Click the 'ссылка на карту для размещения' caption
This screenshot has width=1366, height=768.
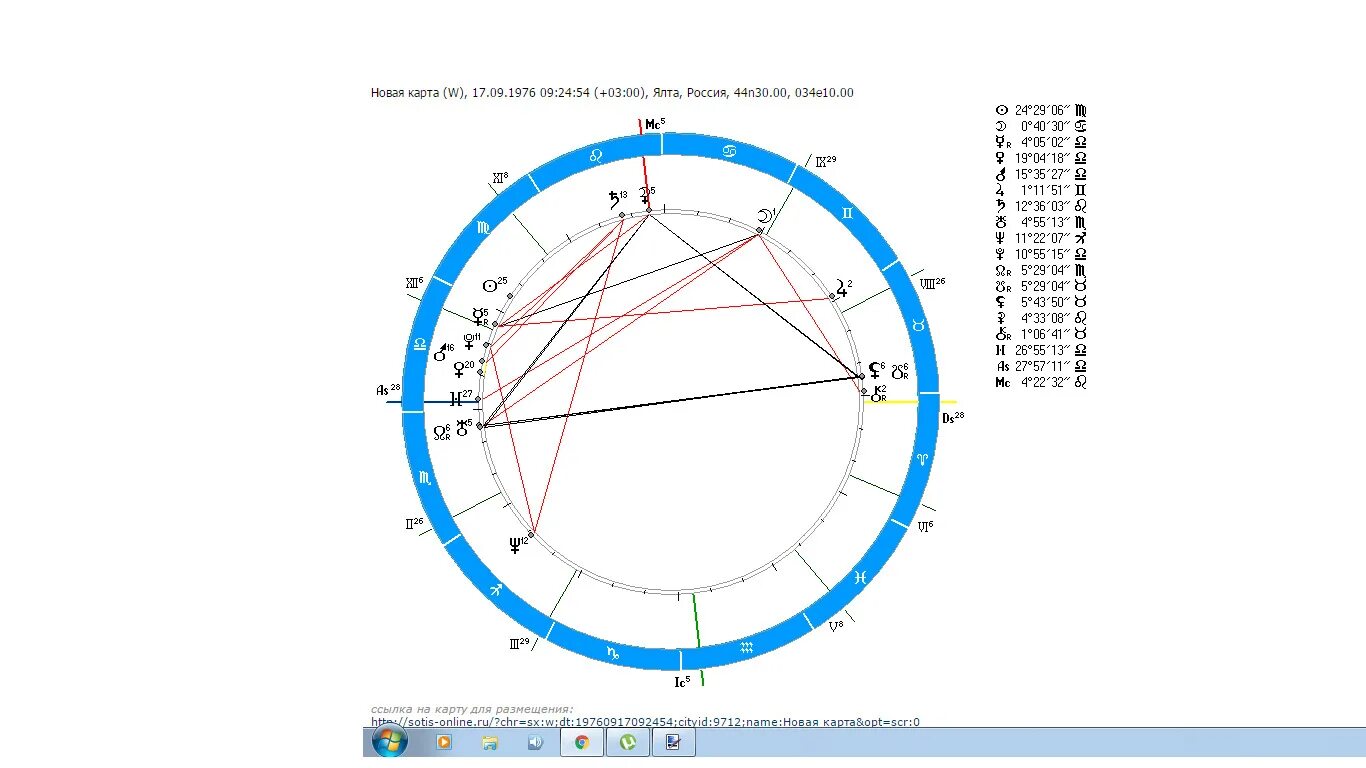472,709
